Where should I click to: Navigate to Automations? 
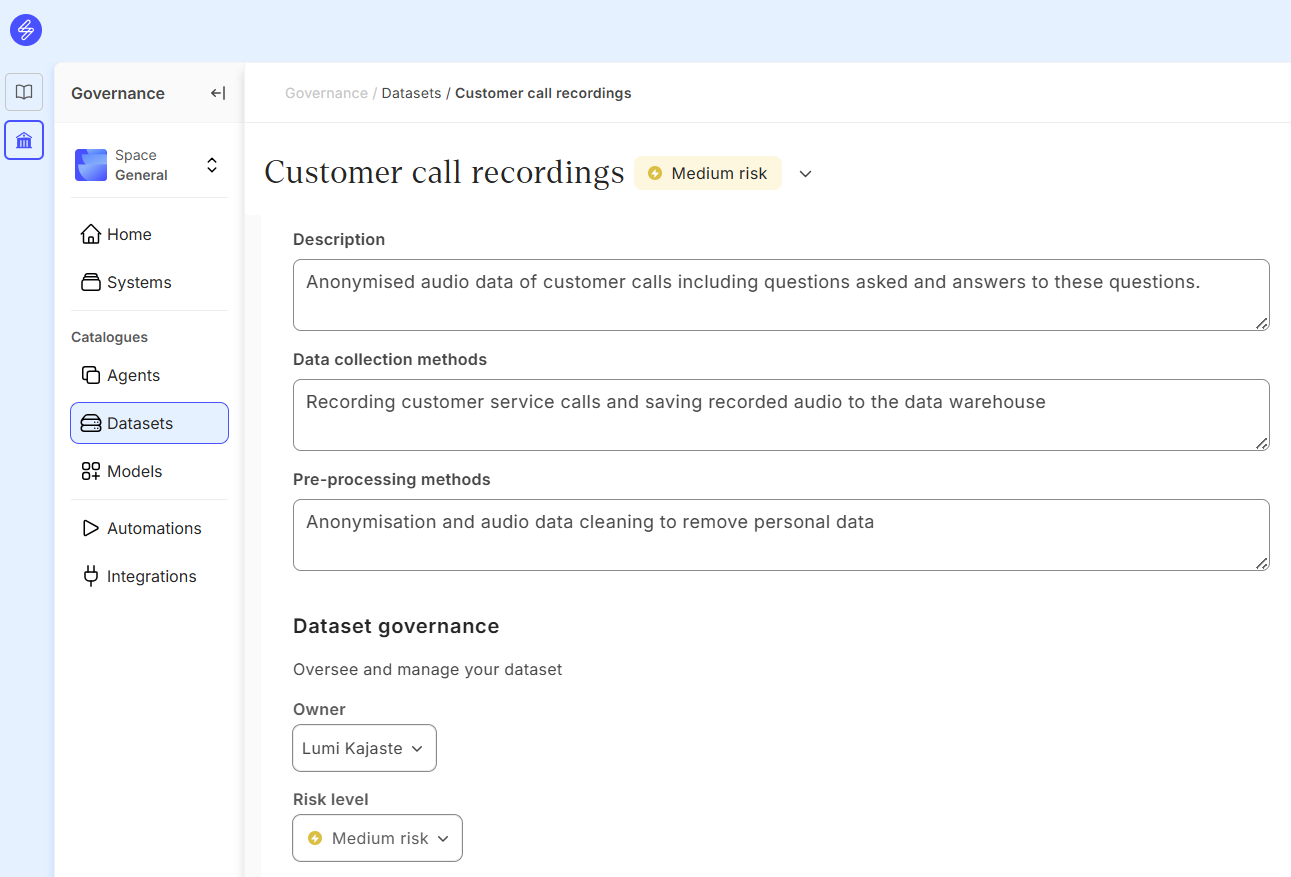154,528
